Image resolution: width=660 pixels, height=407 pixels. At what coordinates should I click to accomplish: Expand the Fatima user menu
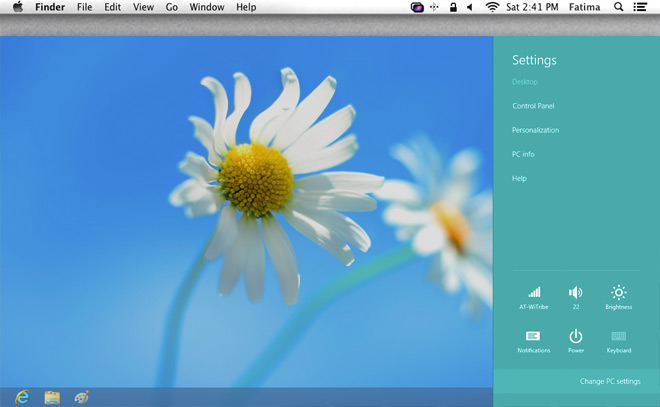(x=585, y=7)
